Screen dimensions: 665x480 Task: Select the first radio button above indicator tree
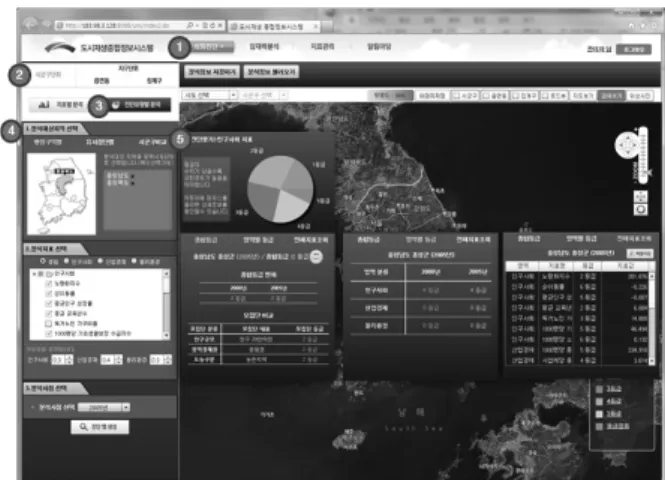click(43, 261)
